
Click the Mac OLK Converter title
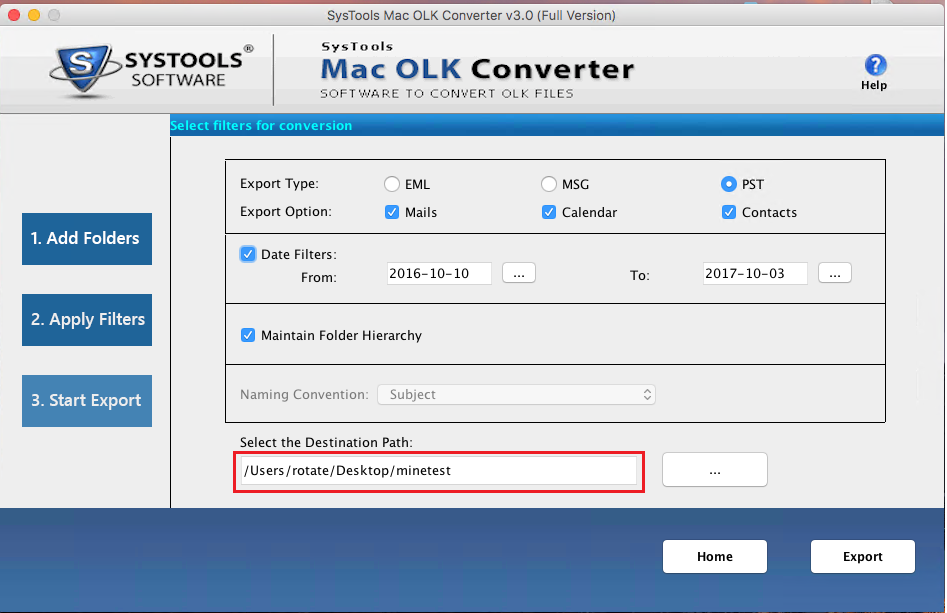click(477, 69)
